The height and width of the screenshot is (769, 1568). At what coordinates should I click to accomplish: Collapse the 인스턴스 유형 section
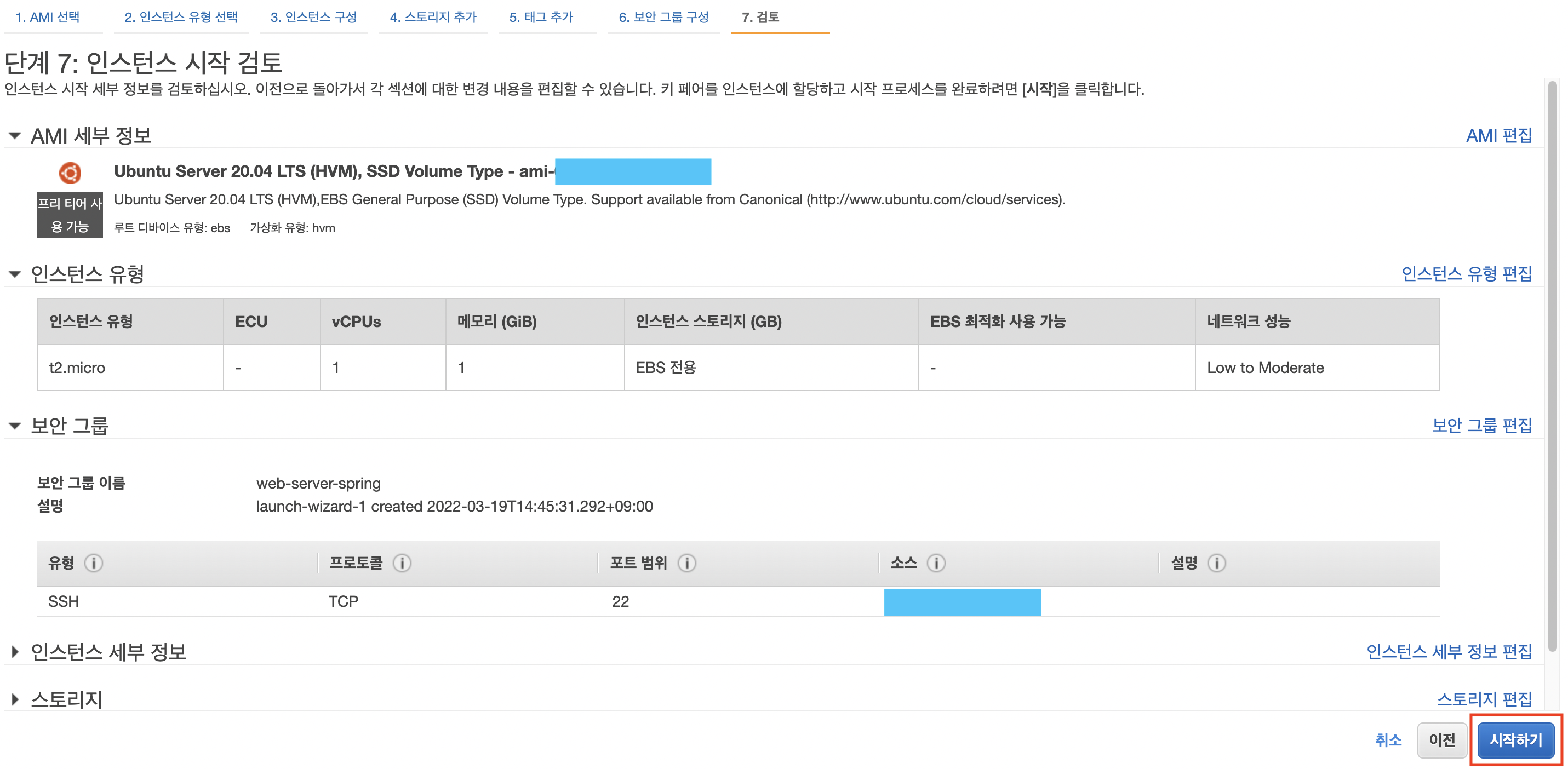(15, 274)
